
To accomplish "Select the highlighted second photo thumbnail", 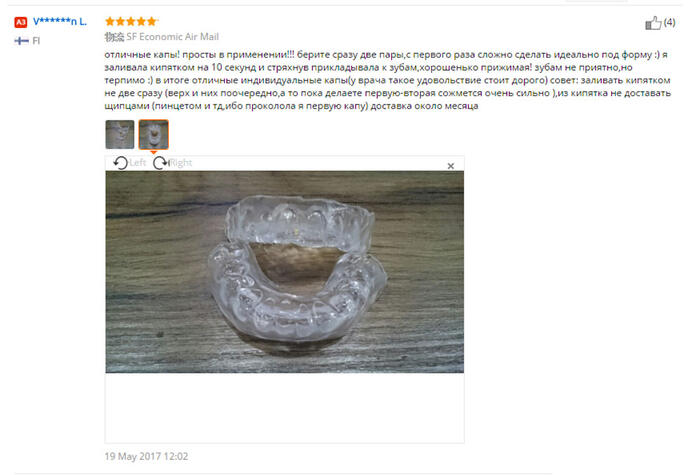I will pyautogui.click(x=154, y=134).
